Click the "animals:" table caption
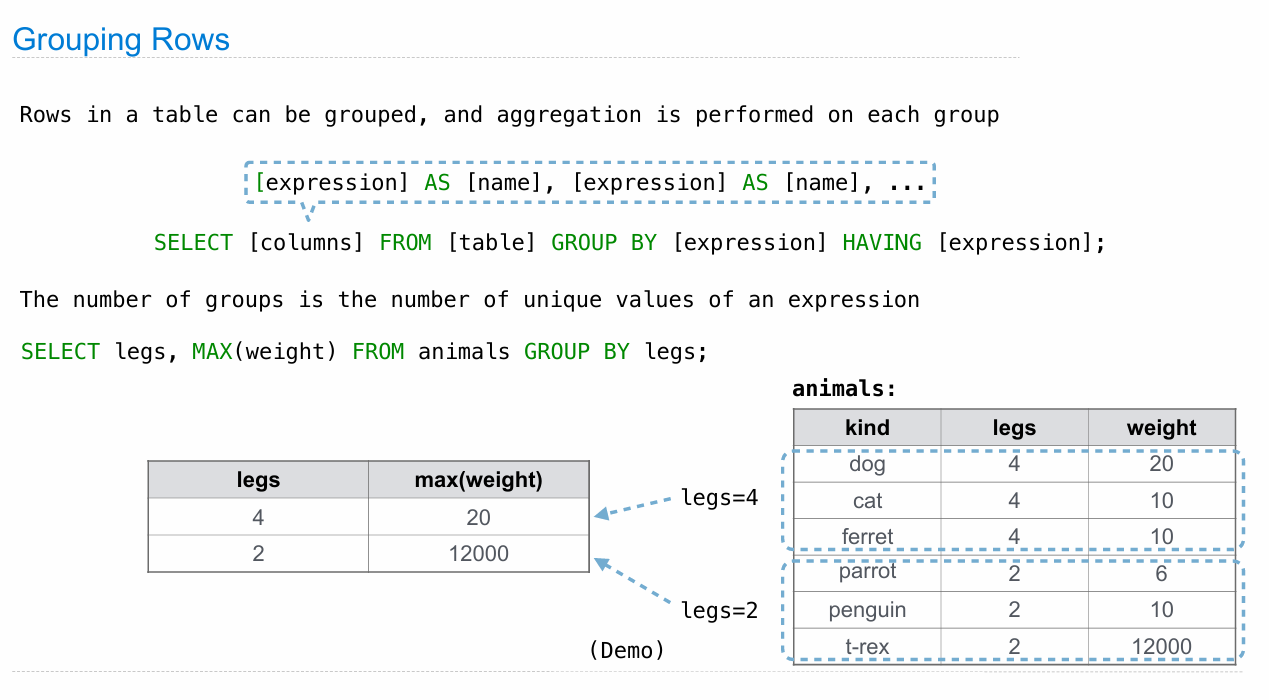1269x700 pixels. pos(845,389)
